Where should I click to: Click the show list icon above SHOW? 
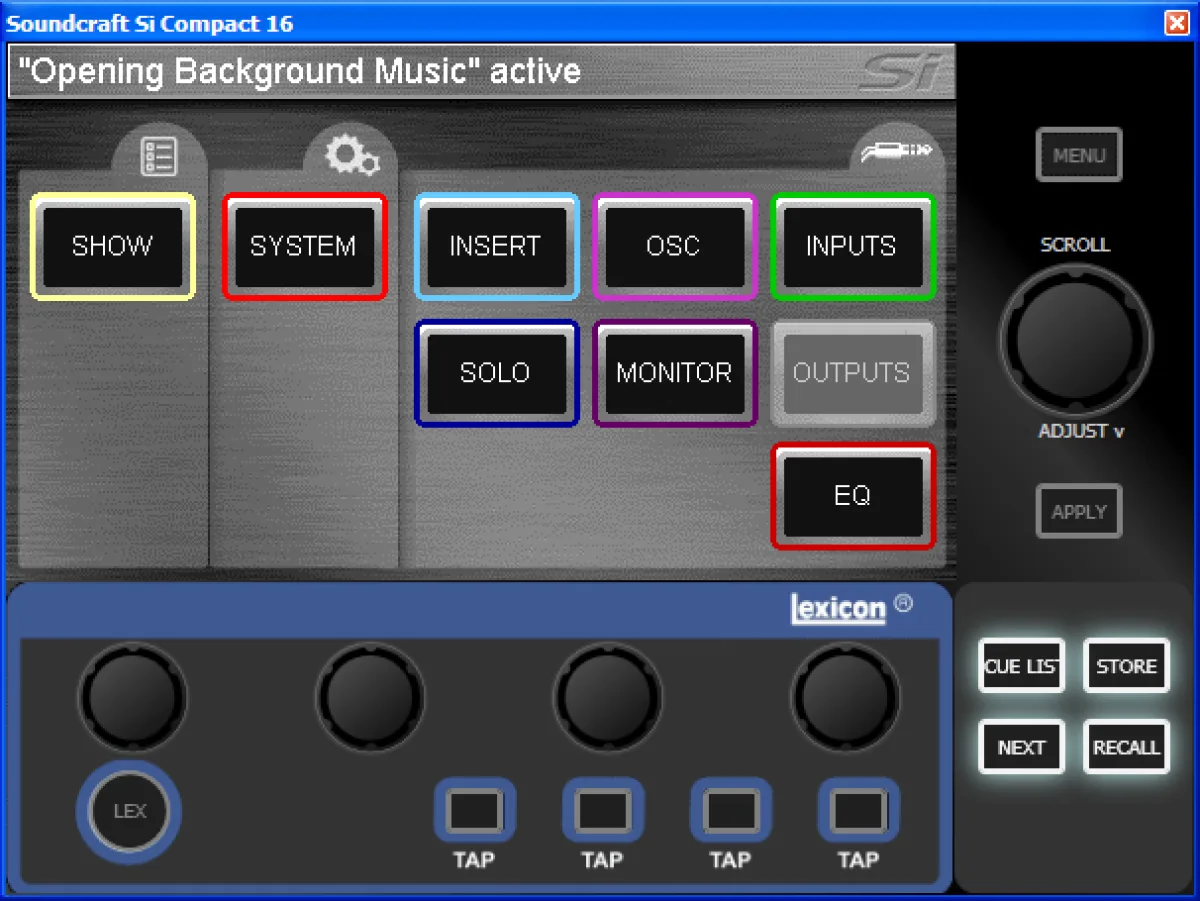[x=160, y=157]
